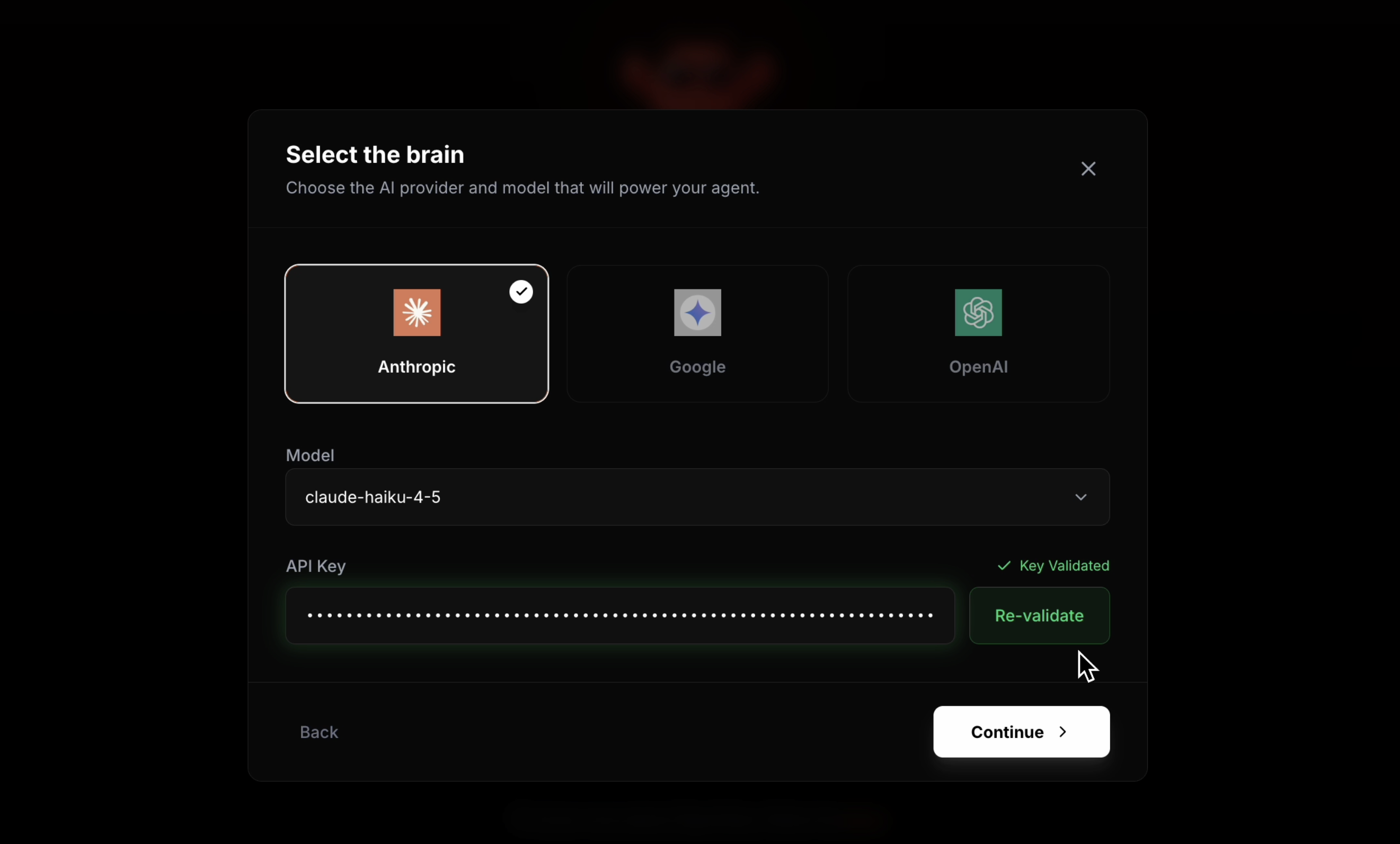Click the Key Validated checkmark icon
Viewport: 1400px width, 844px height.
[x=1004, y=566]
